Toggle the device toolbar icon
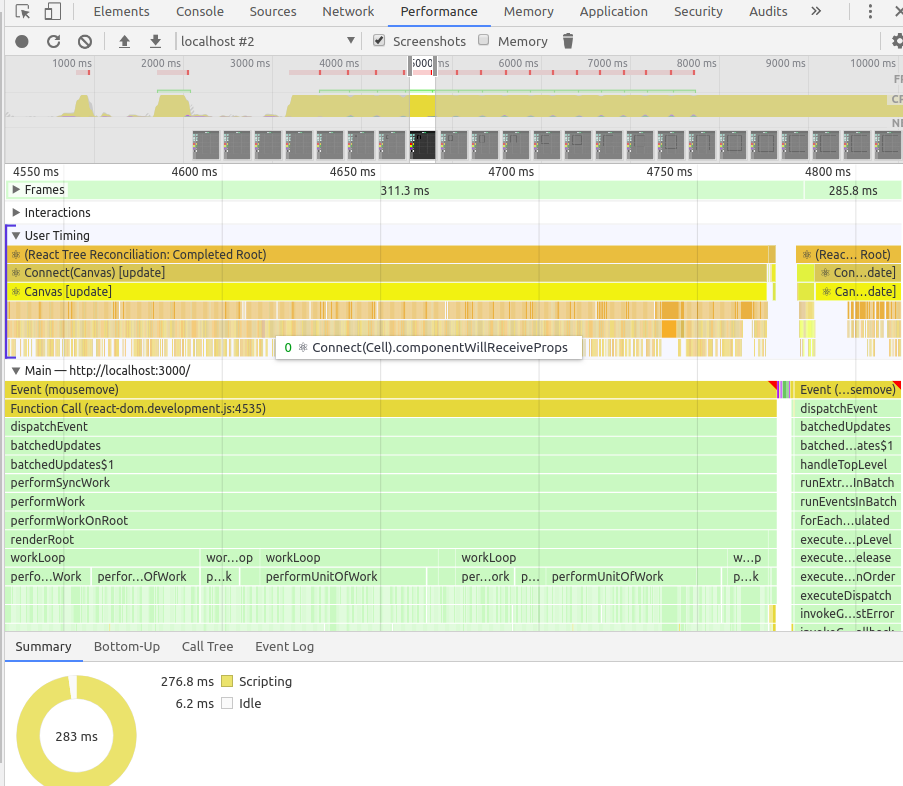The image size is (903, 786). point(52,12)
